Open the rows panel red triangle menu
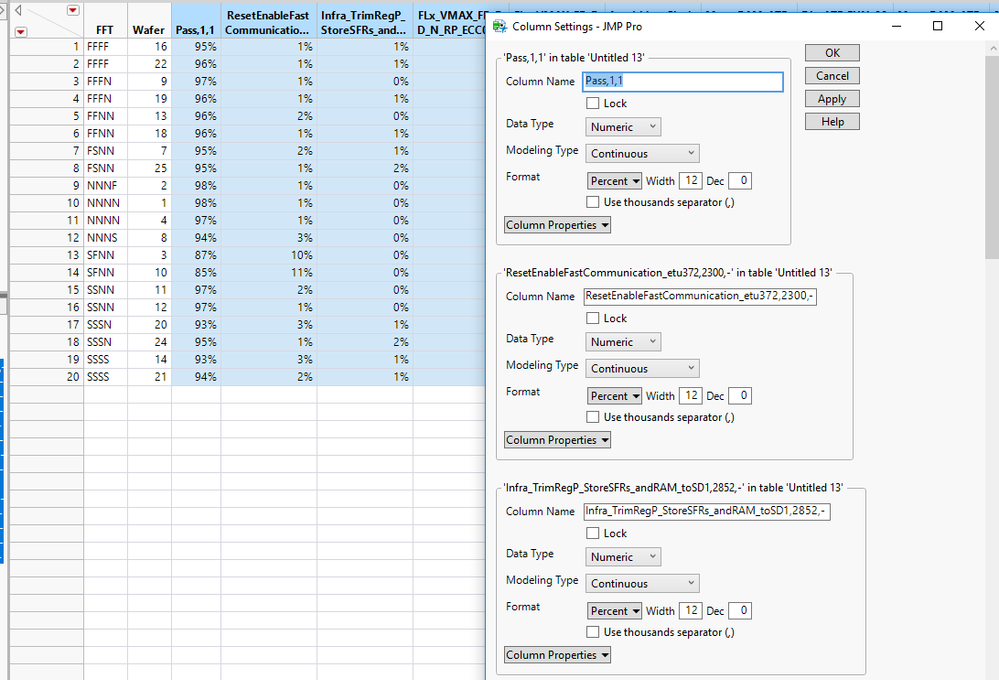999x680 pixels. click(x=20, y=33)
